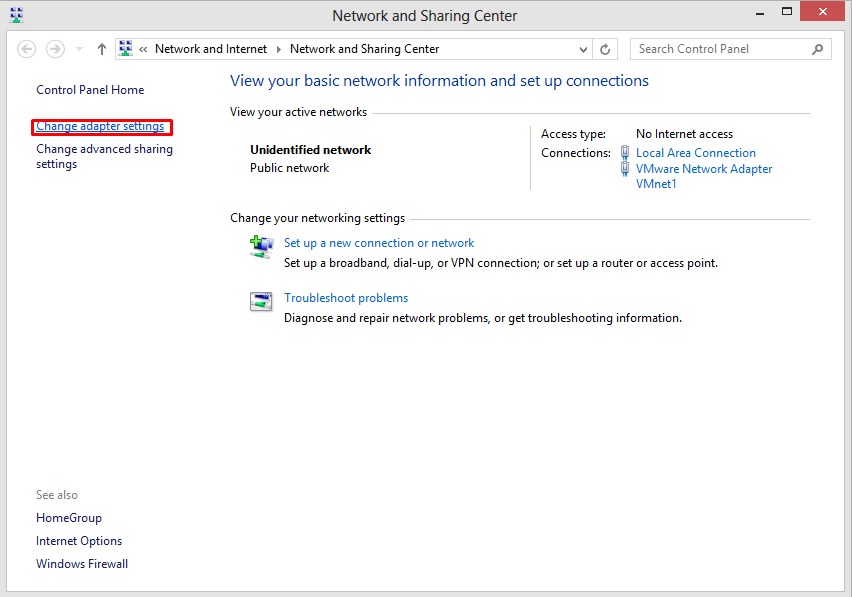Click the Forward navigation arrow
This screenshot has height=597, width=852.
coord(55,49)
